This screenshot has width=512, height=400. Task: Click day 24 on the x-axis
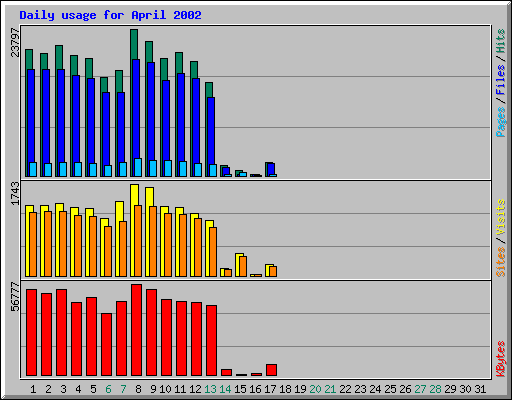click(375, 389)
